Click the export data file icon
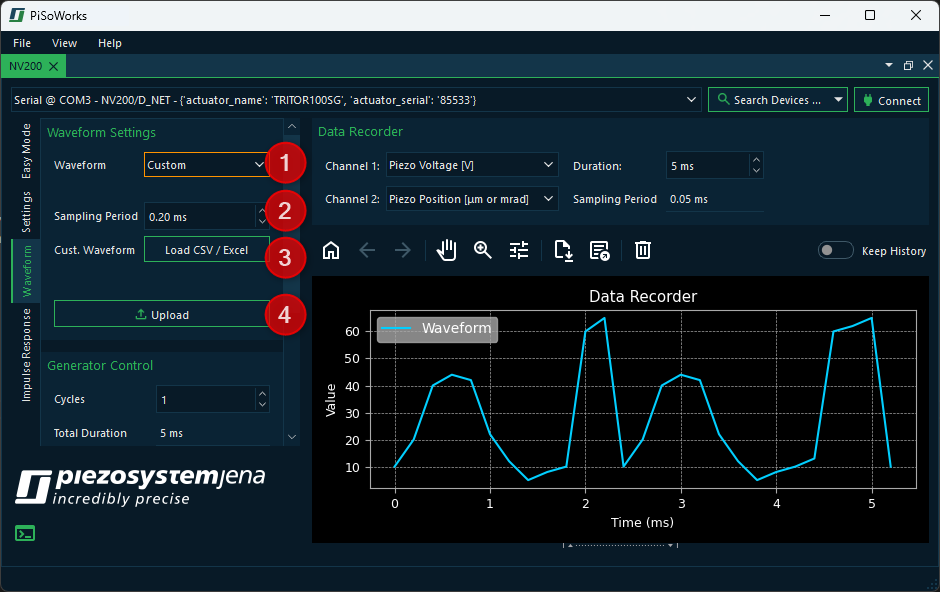Image resolution: width=940 pixels, height=592 pixels. (563, 250)
